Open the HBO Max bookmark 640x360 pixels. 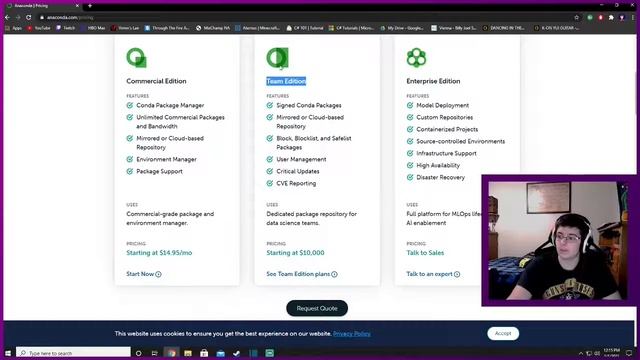click(x=93, y=28)
